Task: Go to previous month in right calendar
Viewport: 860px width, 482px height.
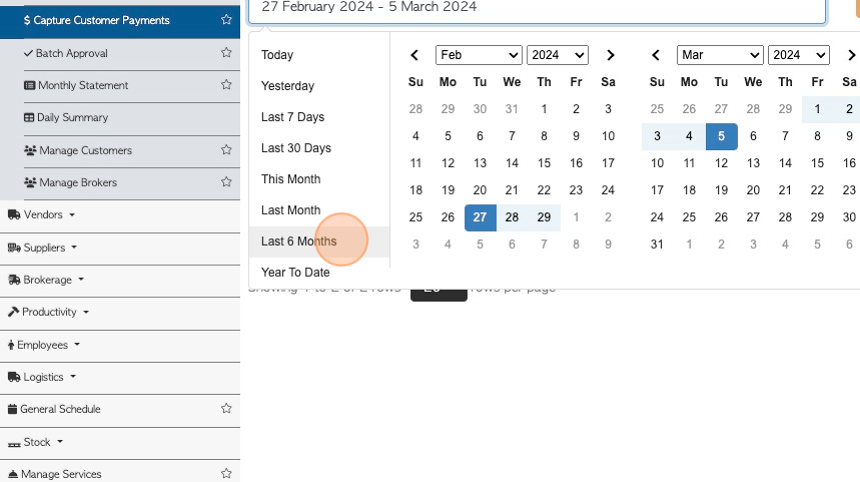Action: tap(656, 55)
